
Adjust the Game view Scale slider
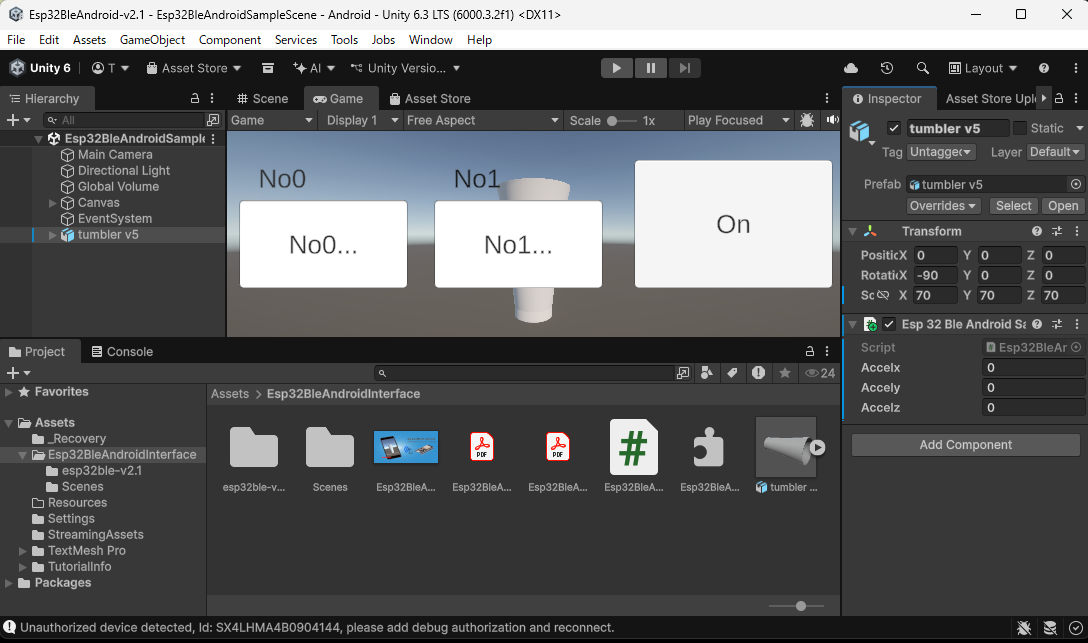tap(613, 120)
